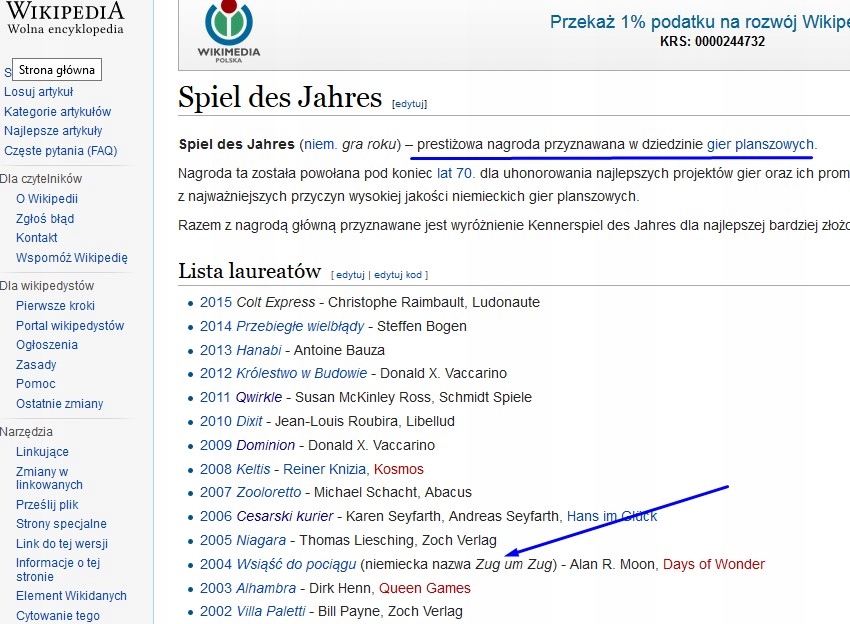Click edytuj next to Spiel des Jahres heading
The height and width of the screenshot is (624, 850).
coord(409,104)
